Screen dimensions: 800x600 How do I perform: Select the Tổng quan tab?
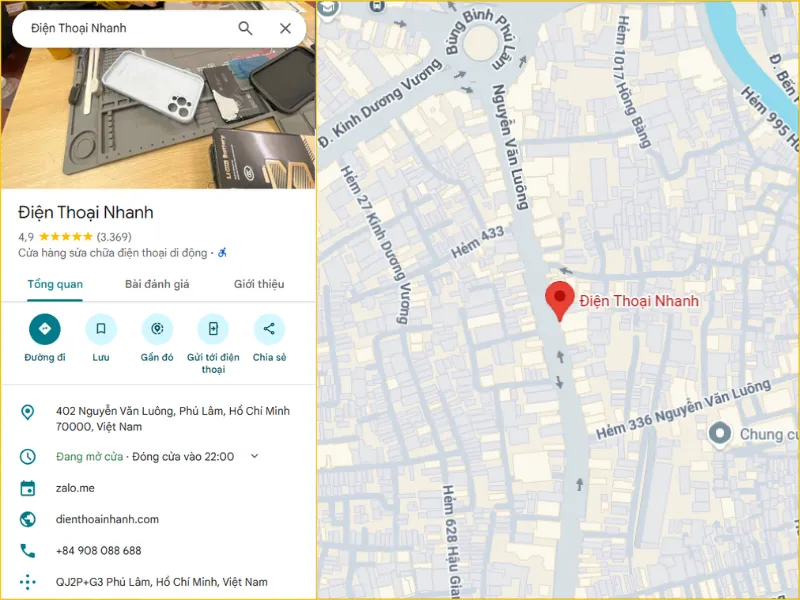[x=55, y=284]
